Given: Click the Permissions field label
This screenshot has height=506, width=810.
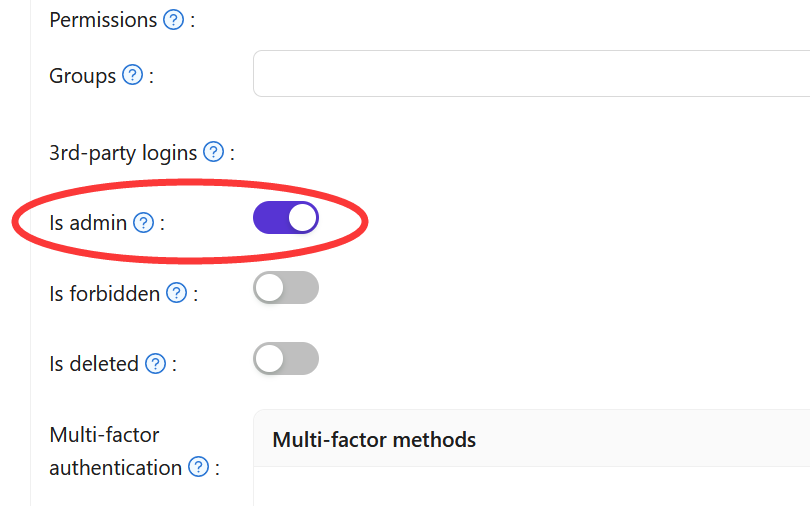Looking at the screenshot, I should [x=103, y=19].
